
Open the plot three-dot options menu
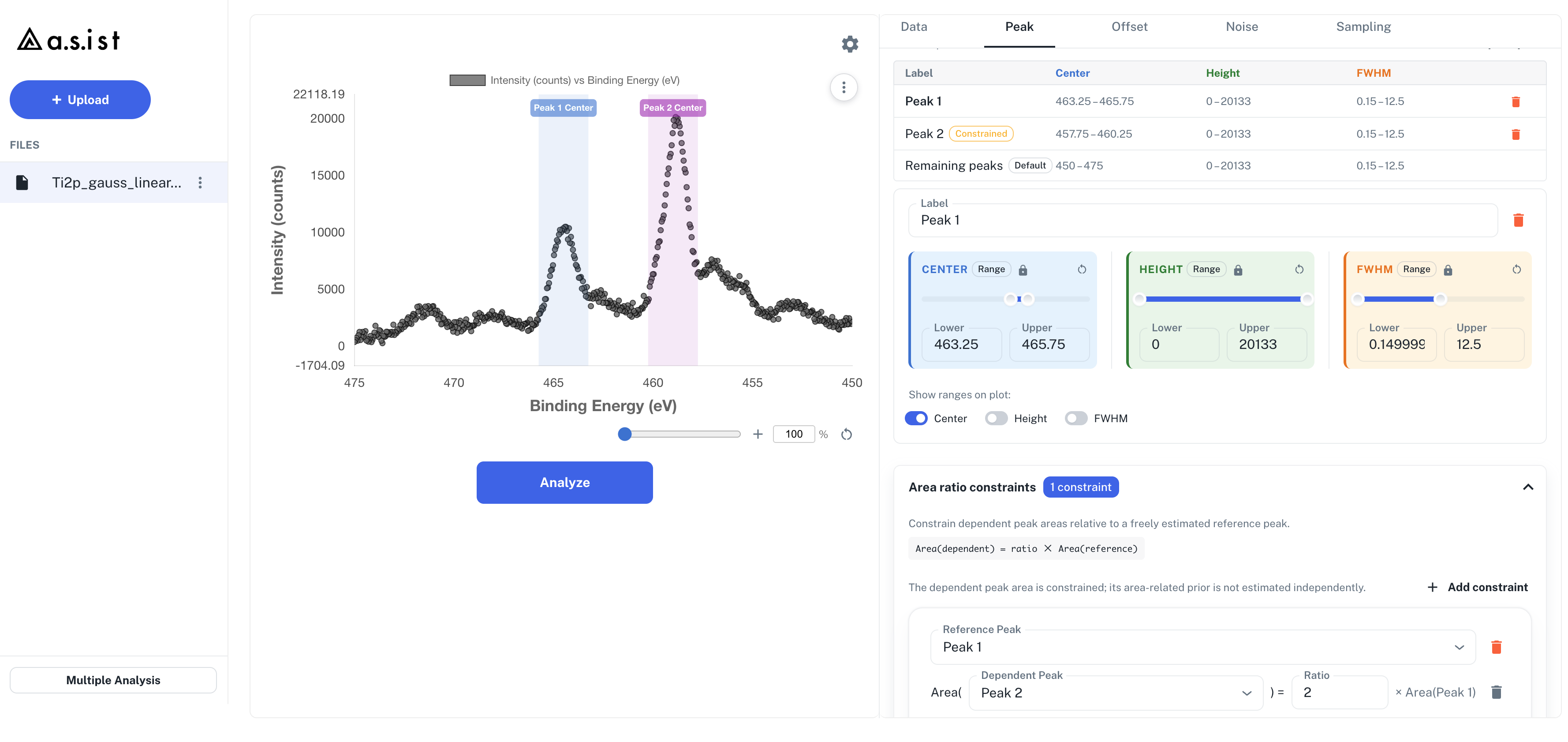click(844, 88)
